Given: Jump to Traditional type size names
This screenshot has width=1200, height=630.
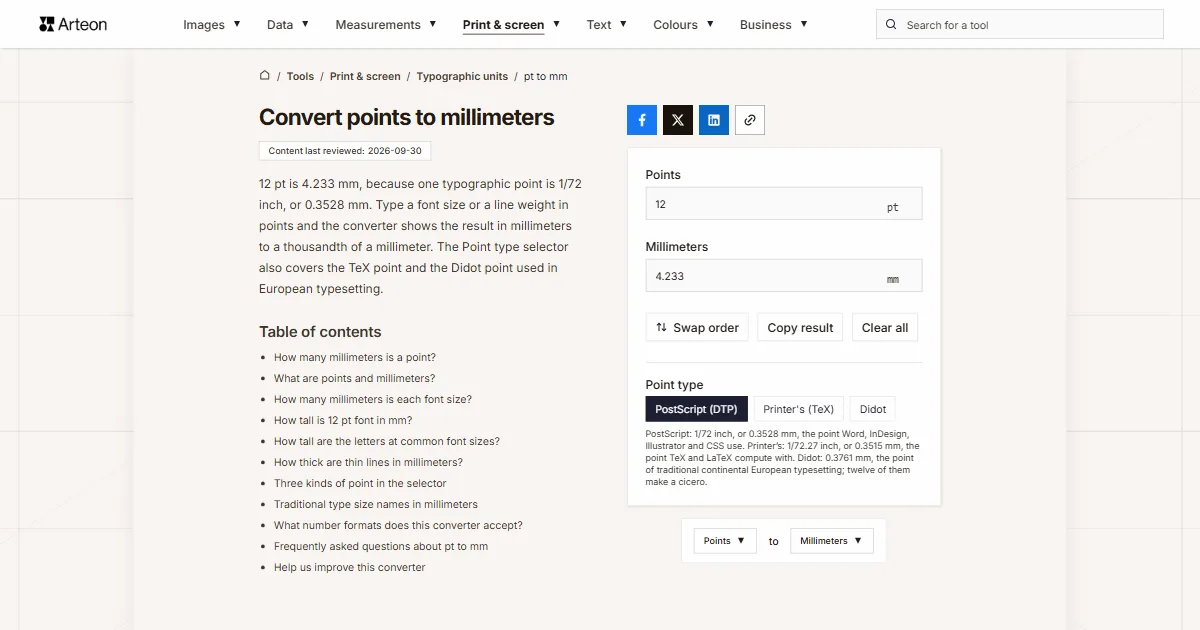Looking at the screenshot, I should [376, 504].
